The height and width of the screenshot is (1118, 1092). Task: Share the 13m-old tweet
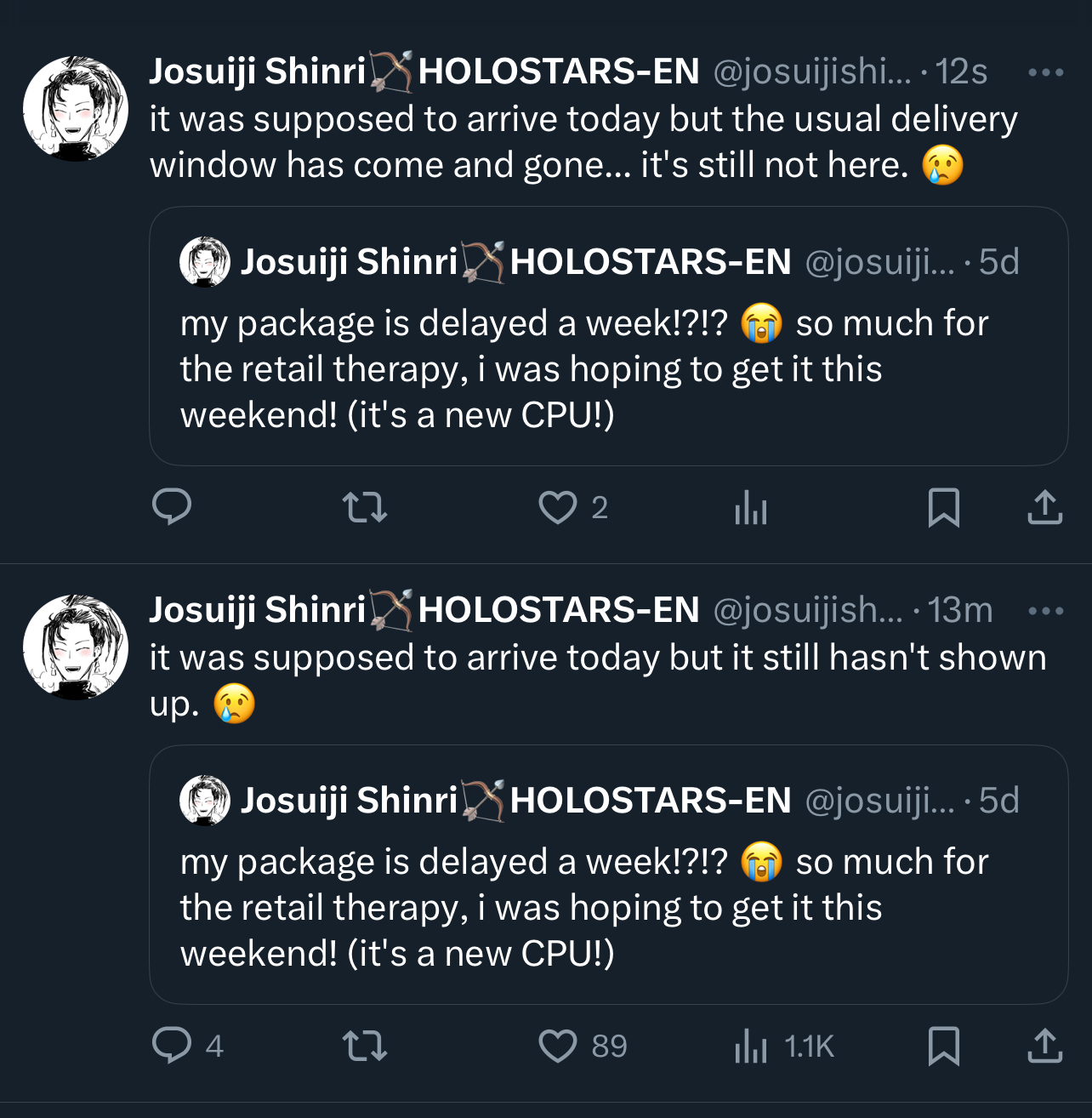[x=1044, y=1047]
